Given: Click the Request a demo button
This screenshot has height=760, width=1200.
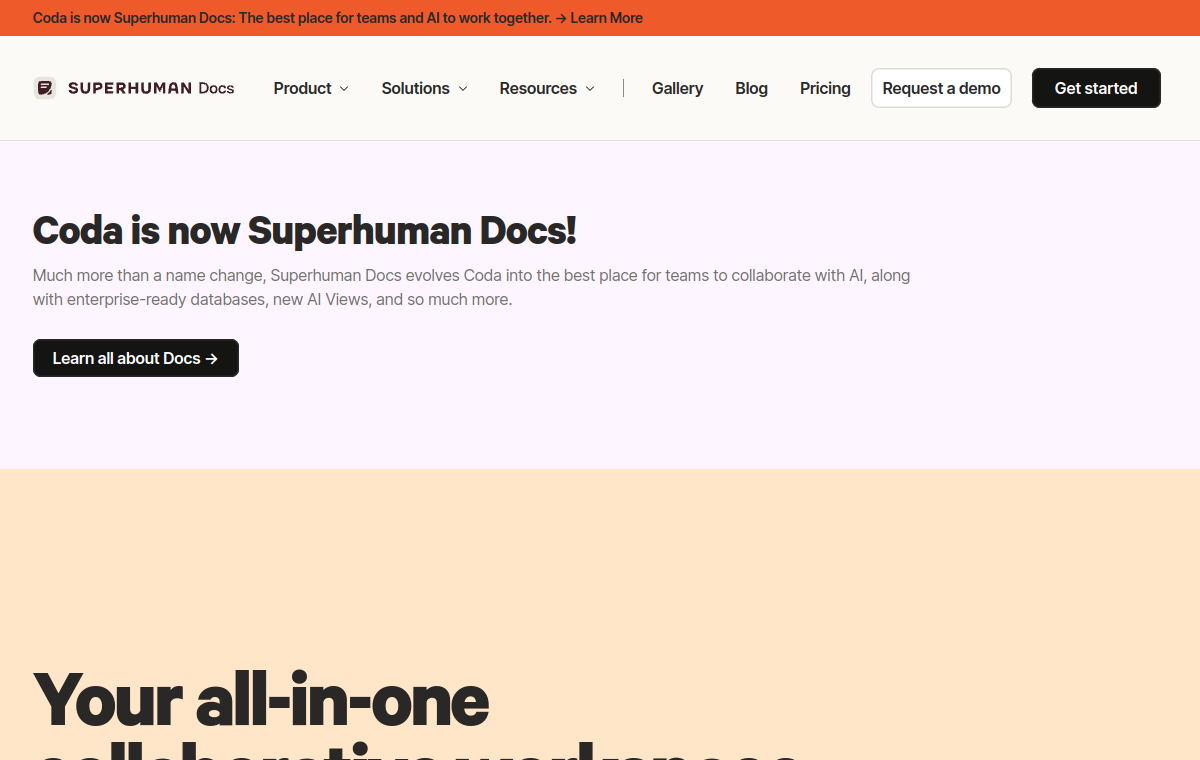Looking at the screenshot, I should 941,88.
